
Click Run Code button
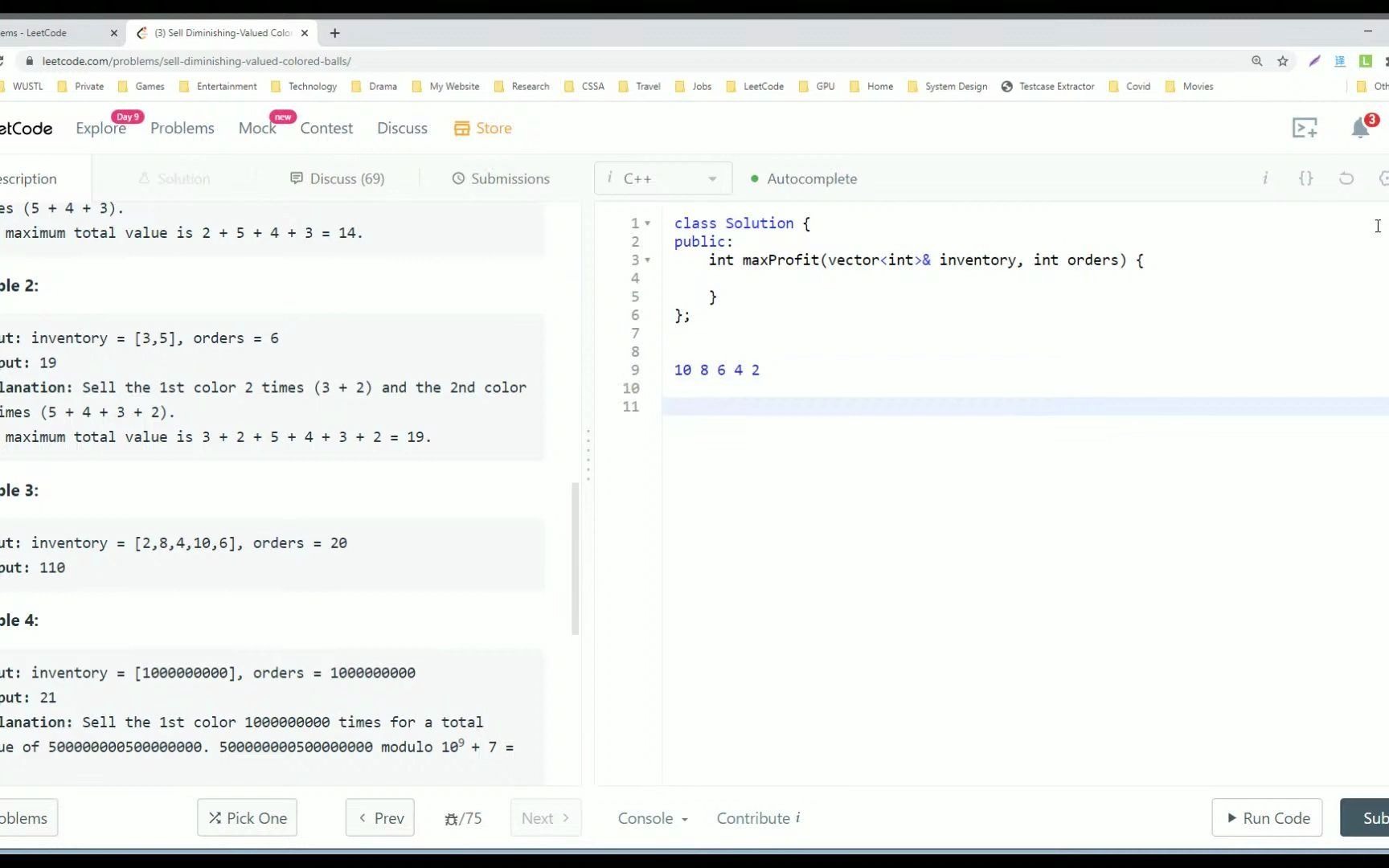point(1267,817)
